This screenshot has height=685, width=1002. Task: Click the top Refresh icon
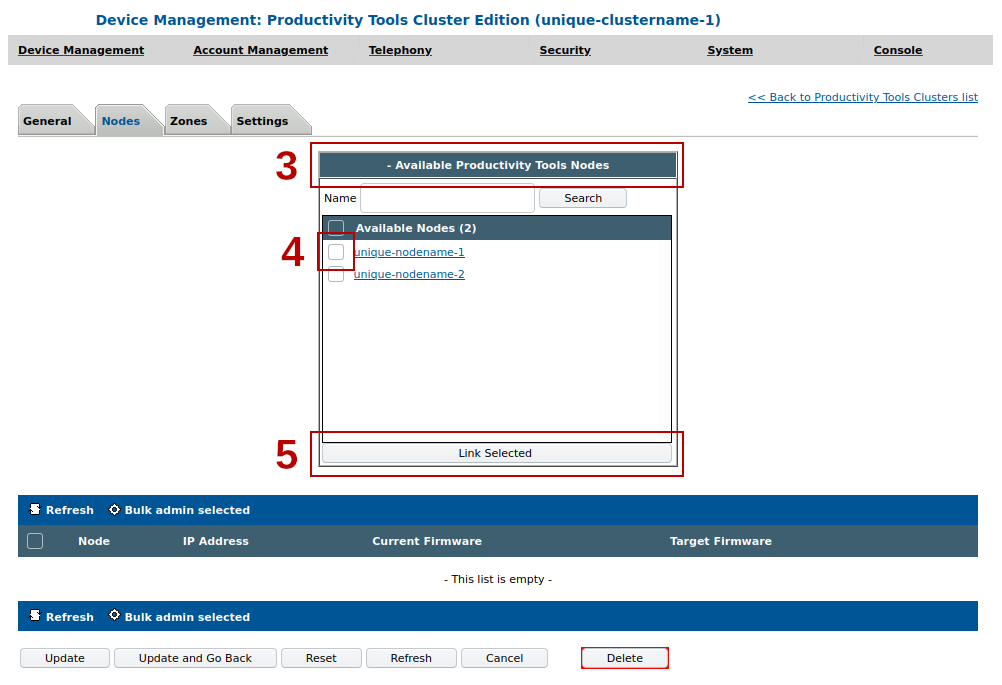tap(35, 509)
